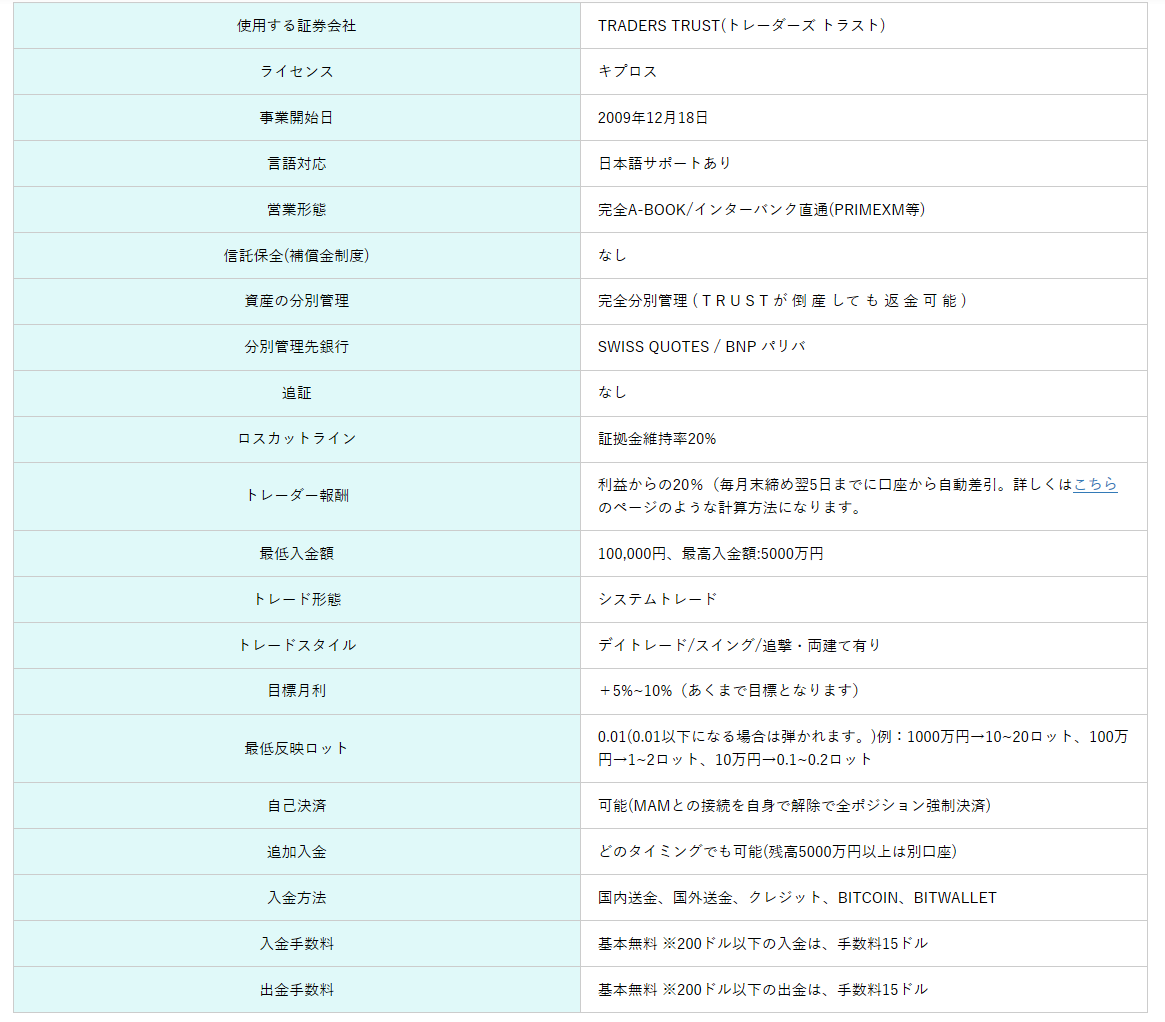This screenshot has width=1165, height=1022.
Task: Select the 資産の分別管理 label cell
Action: pos(296,301)
